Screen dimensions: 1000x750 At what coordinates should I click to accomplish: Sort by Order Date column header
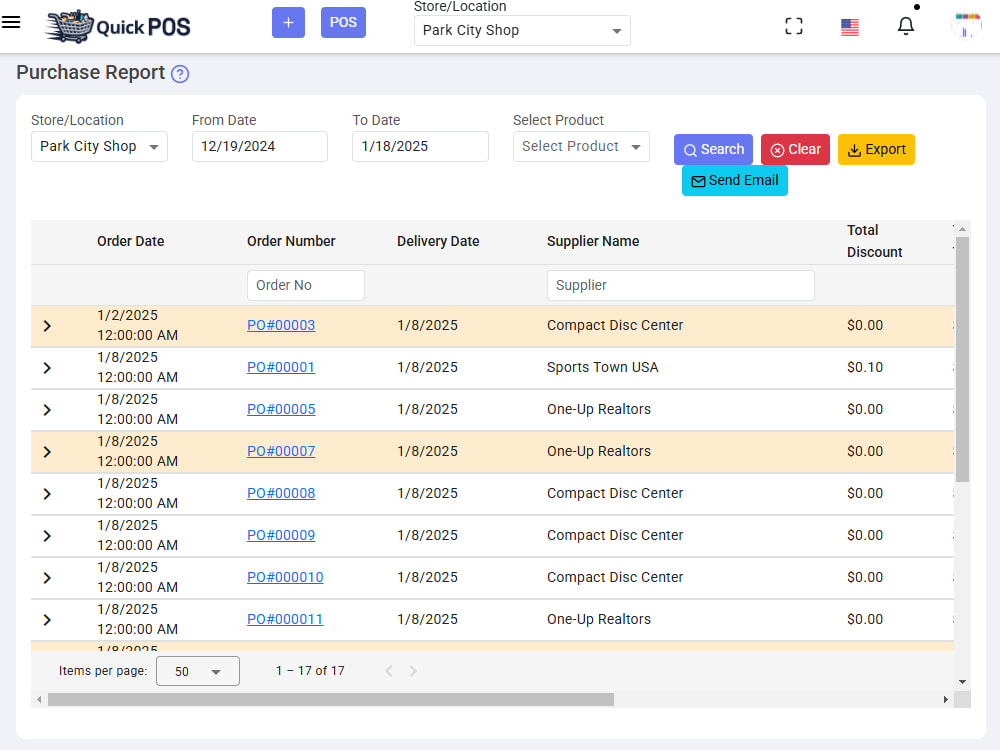tap(131, 242)
